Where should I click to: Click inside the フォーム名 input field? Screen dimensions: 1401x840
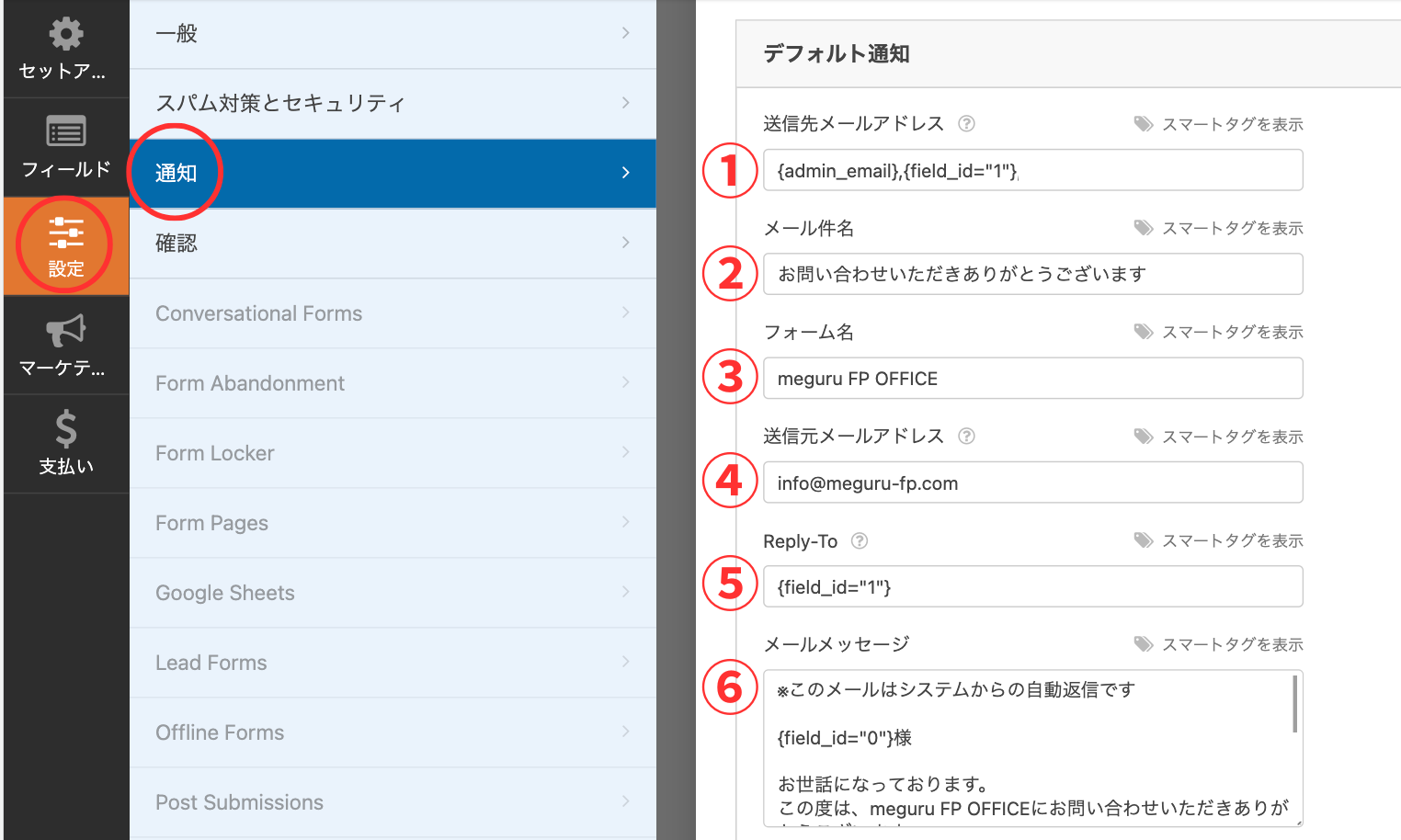(x=1031, y=378)
